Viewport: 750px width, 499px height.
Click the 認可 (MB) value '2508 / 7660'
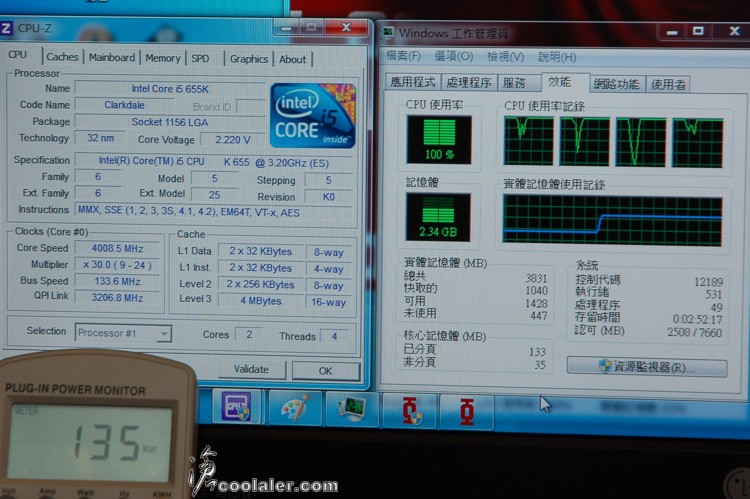click(695, 332)
